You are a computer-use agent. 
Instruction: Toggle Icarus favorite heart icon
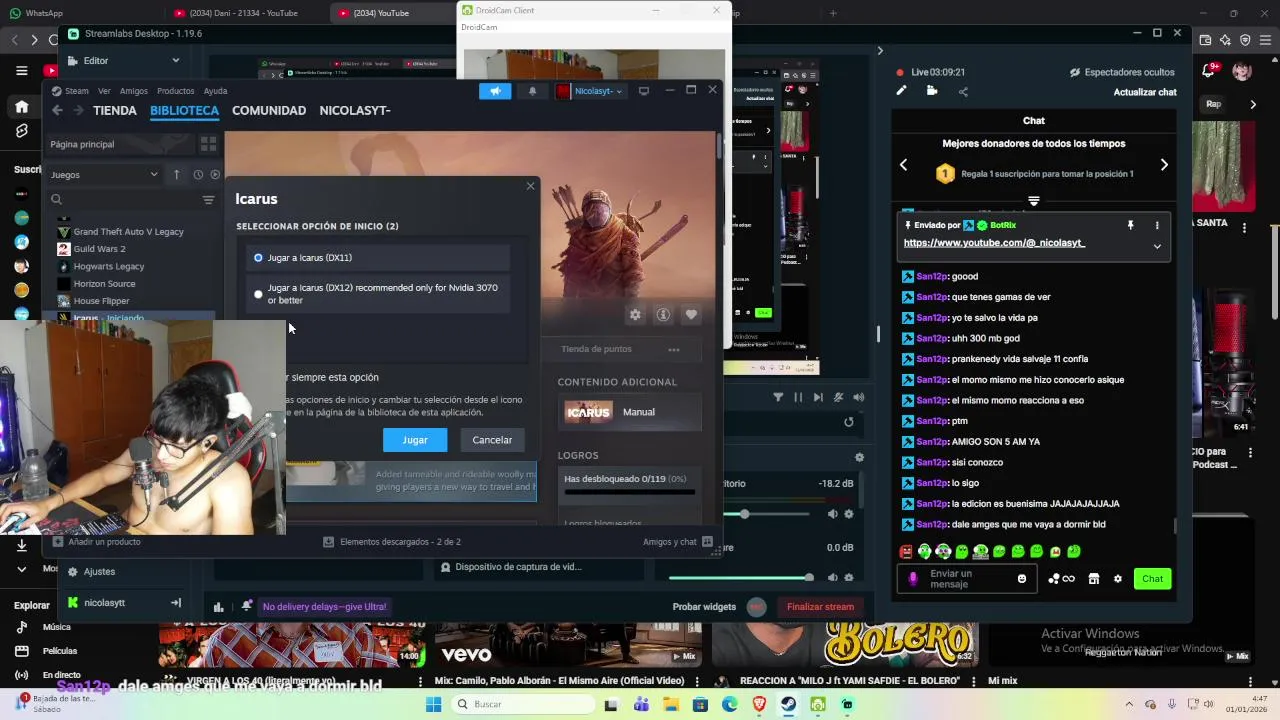pos(691,315)
